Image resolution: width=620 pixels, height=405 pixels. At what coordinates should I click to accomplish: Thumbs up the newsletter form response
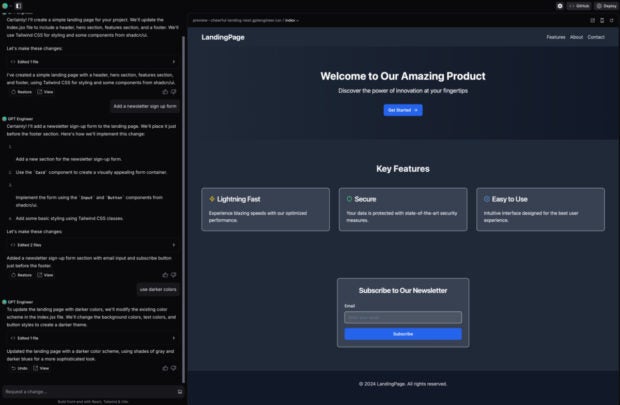coord(165,274)
